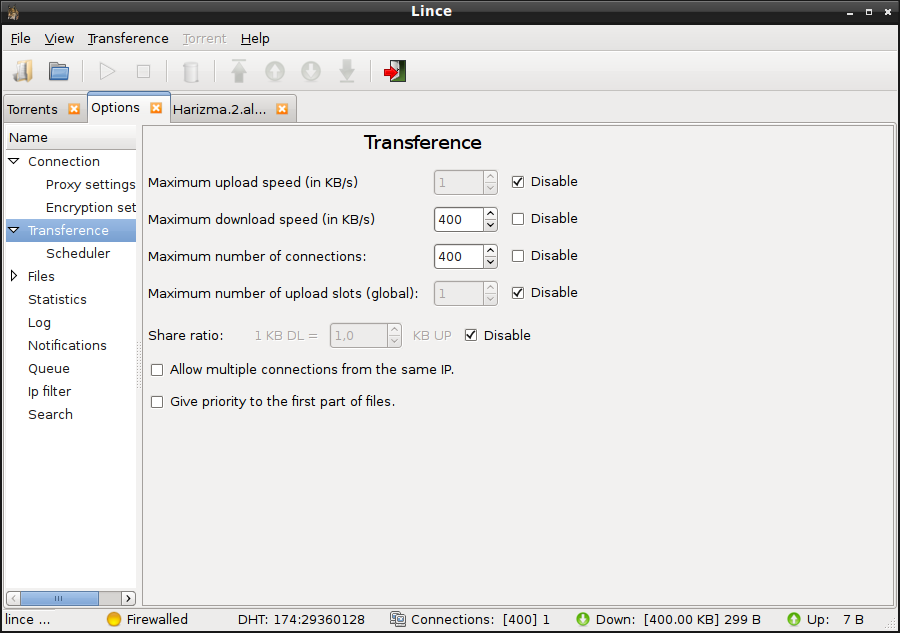Enable Allow multiple connections from same IP
Screen dimensions: 900x633
click(x=157, y=370)
